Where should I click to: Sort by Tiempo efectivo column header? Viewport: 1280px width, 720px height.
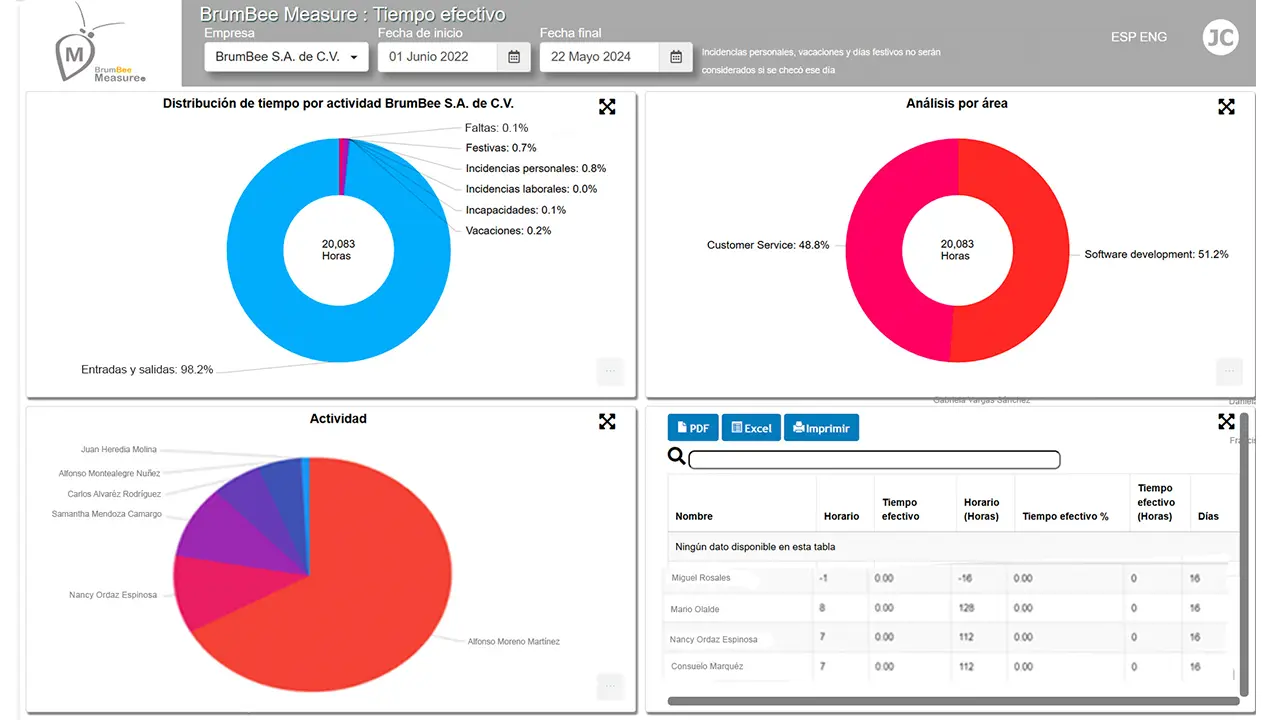click(915, 503)
